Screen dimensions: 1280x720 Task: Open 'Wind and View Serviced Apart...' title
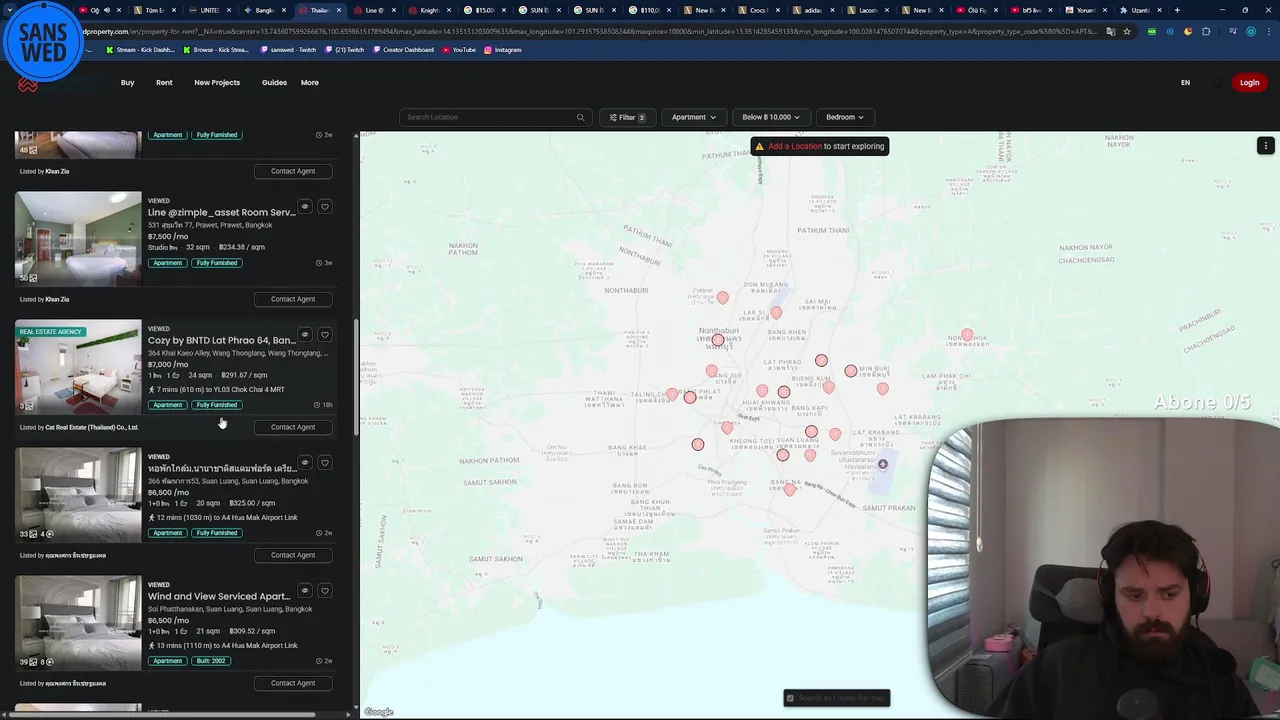pyautogui.click(x=219, y=596)
